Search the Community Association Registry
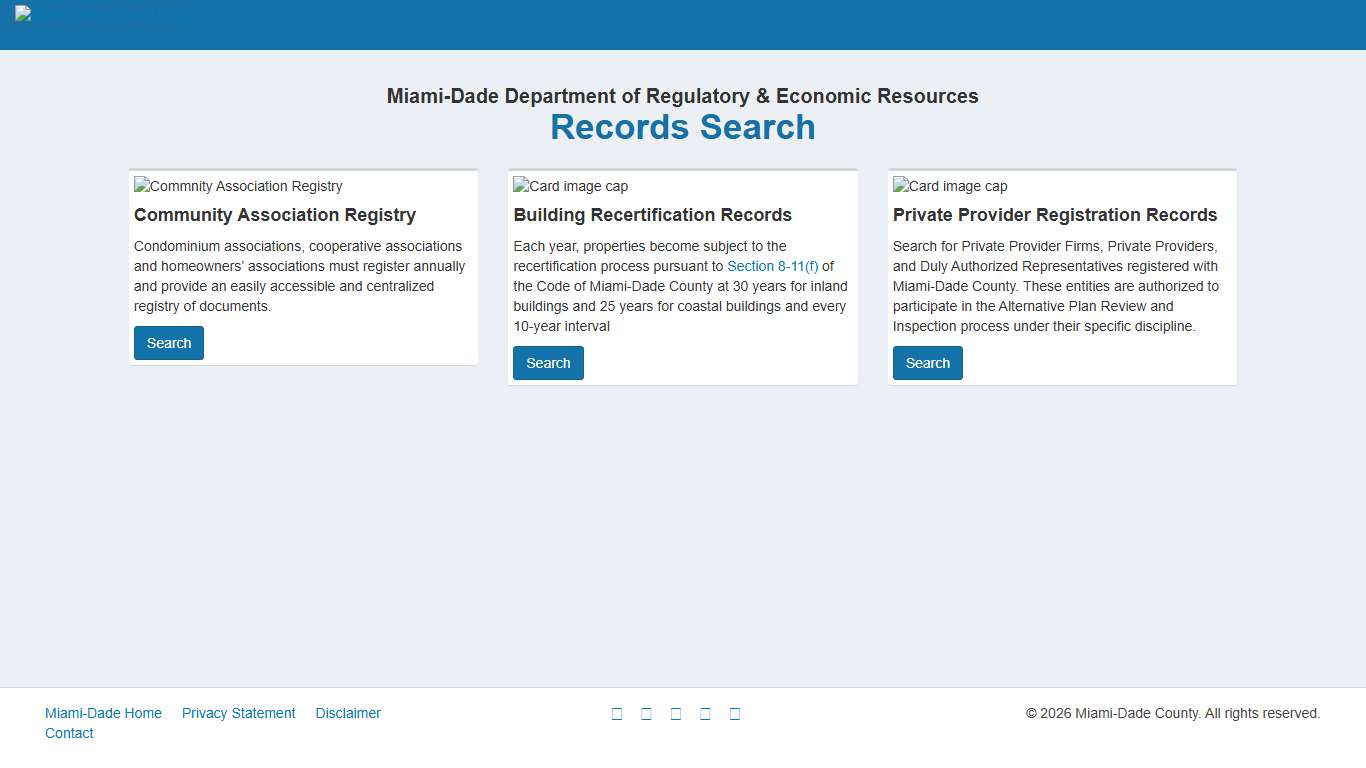 [168, 342]
